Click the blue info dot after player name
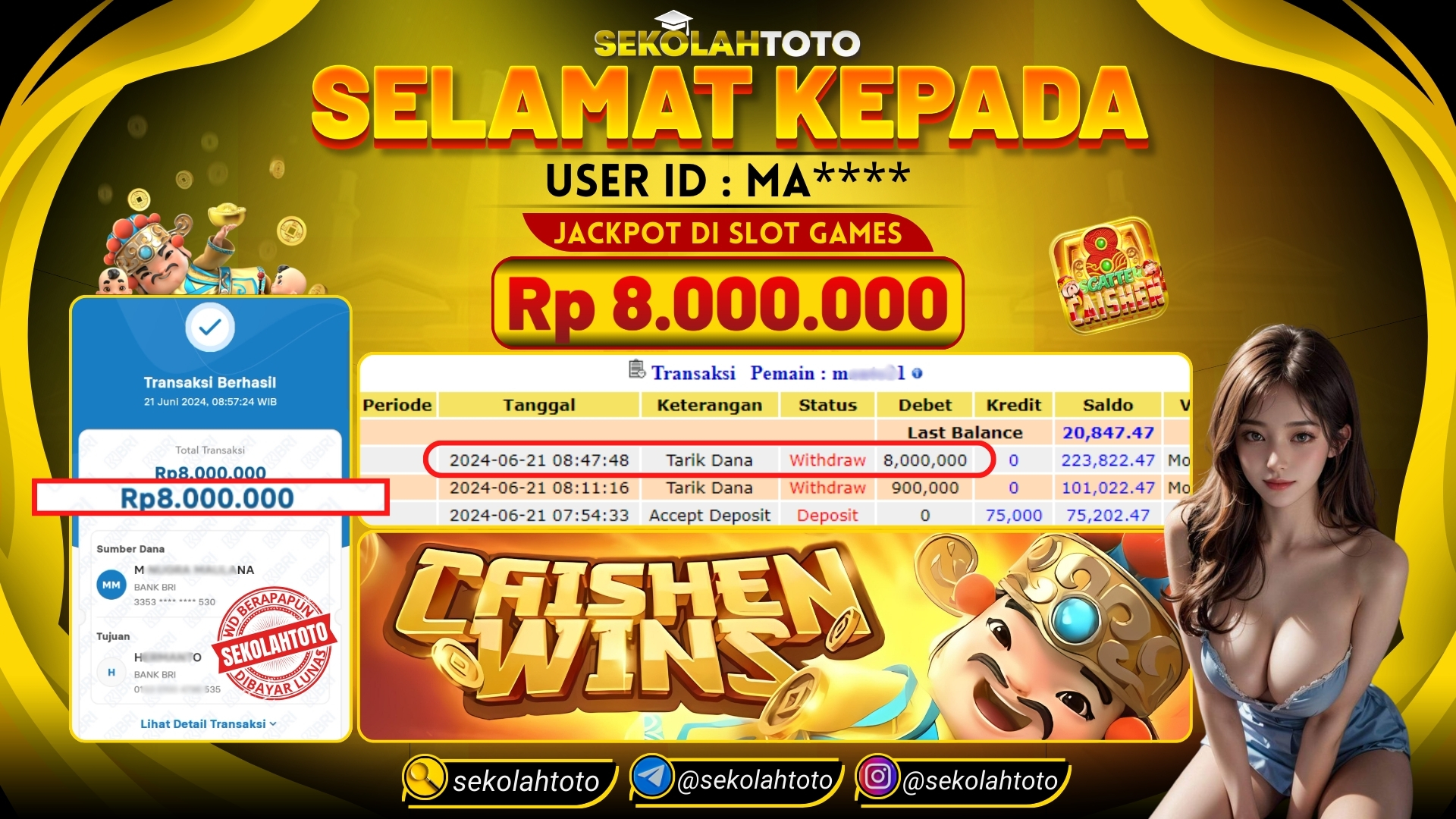 917,373
